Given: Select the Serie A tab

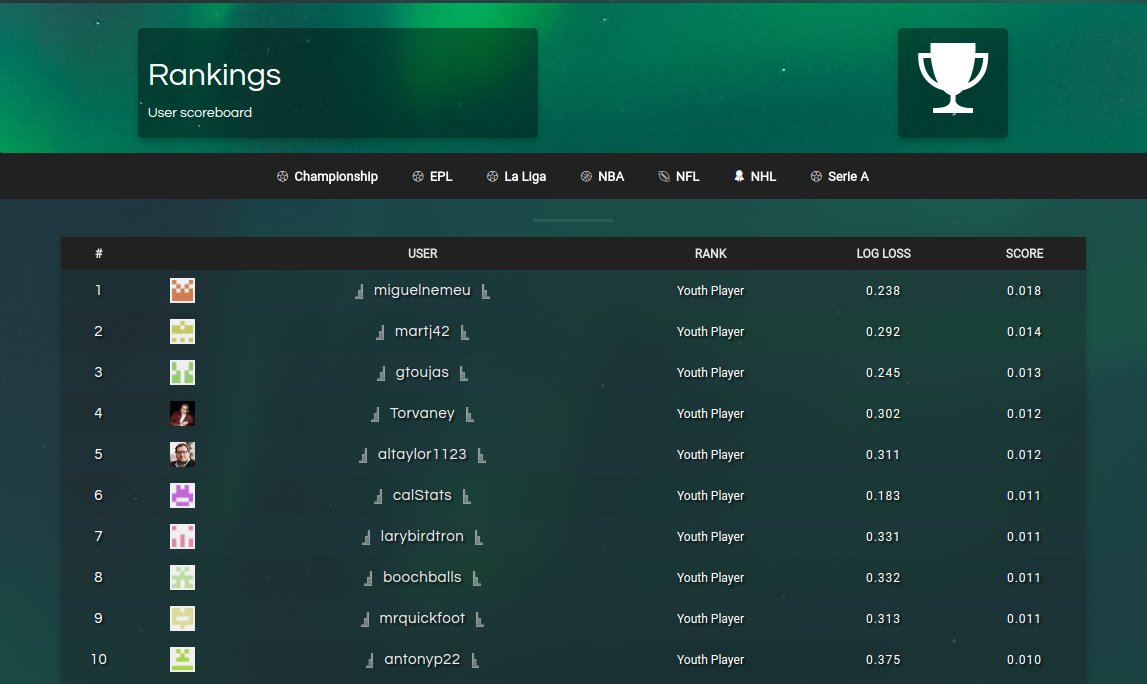Looking at the screenshot, I should [849, 176].
